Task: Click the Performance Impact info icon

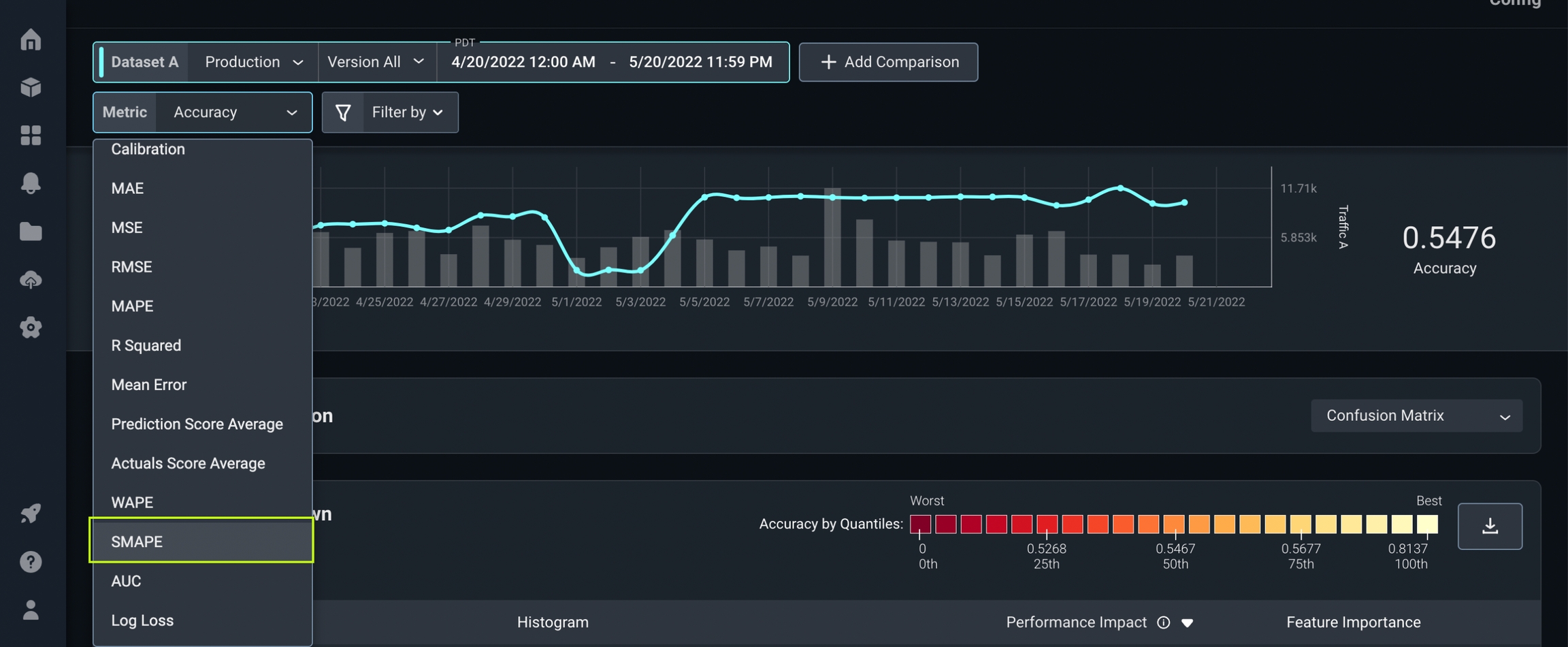Action: (1164, 622)
